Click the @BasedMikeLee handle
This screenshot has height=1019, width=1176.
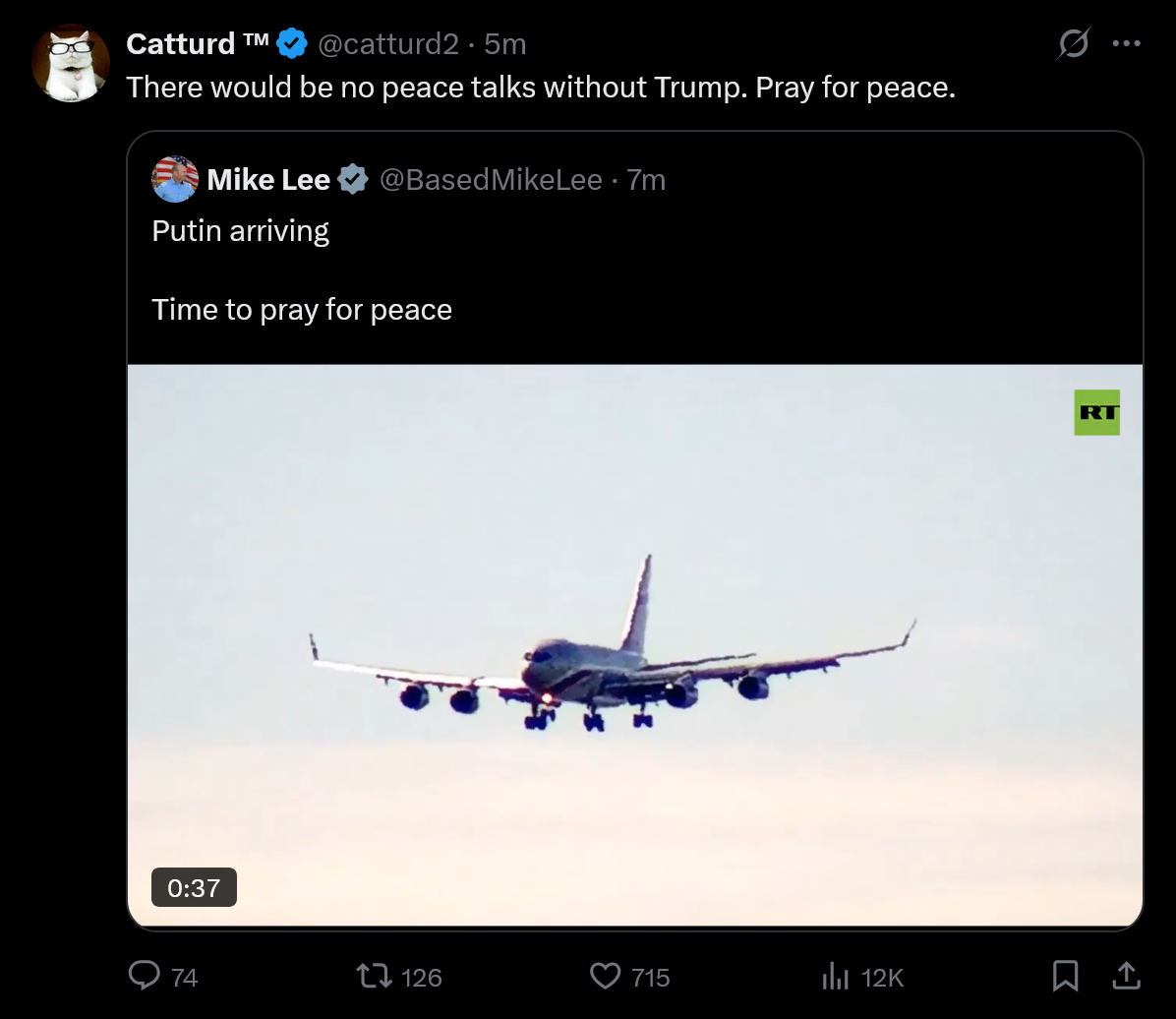490,179
